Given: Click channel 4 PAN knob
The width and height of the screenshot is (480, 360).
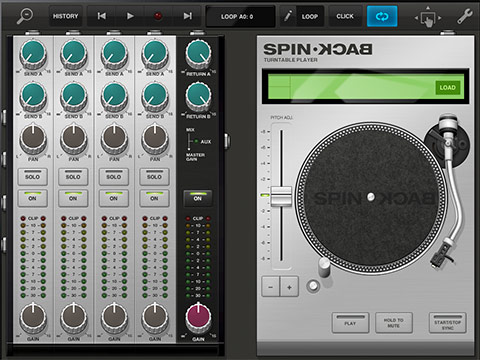Looking at the screenshot, I should 155,139.
